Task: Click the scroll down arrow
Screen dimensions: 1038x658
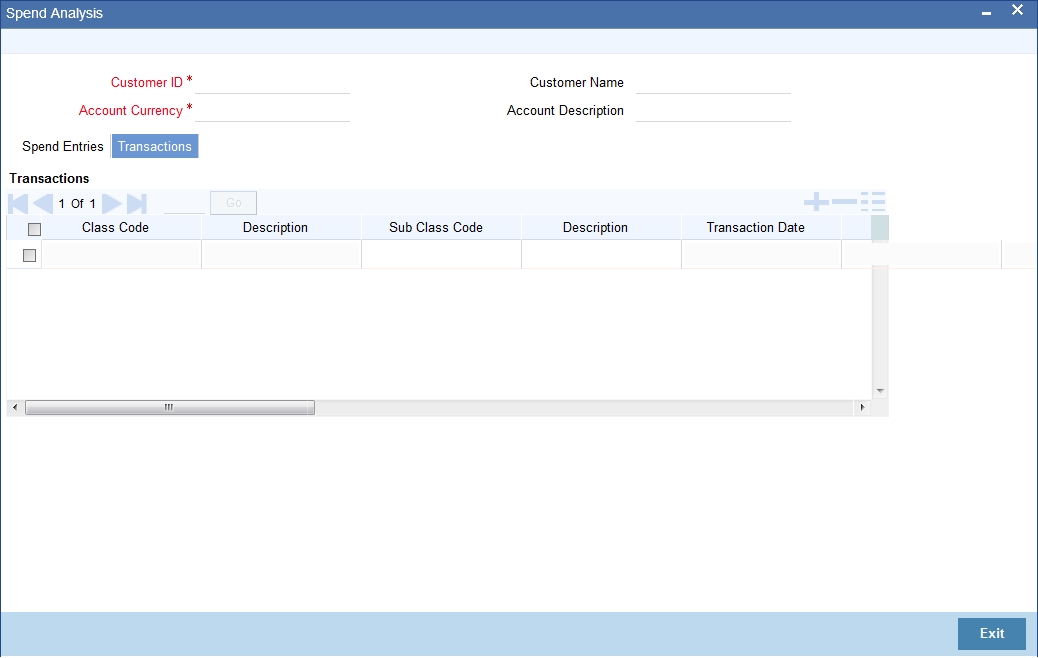Action: coord(880,391)
